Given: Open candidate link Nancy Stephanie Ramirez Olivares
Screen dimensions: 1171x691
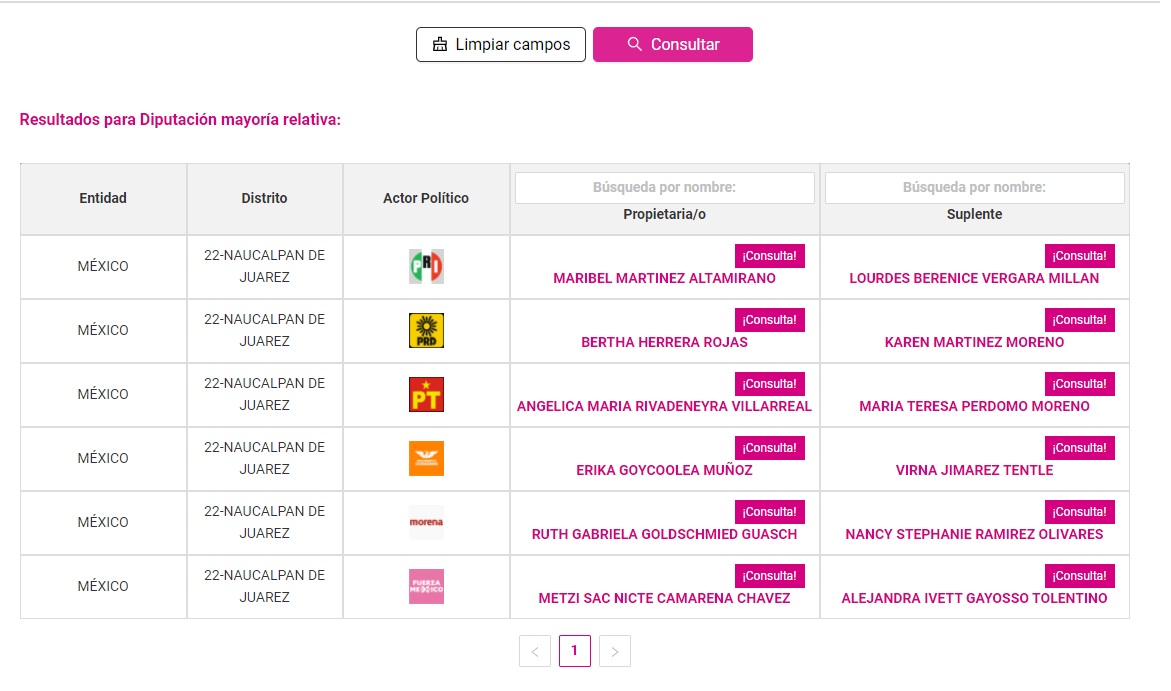Looking at the screenshot, I should pos(974,534).
